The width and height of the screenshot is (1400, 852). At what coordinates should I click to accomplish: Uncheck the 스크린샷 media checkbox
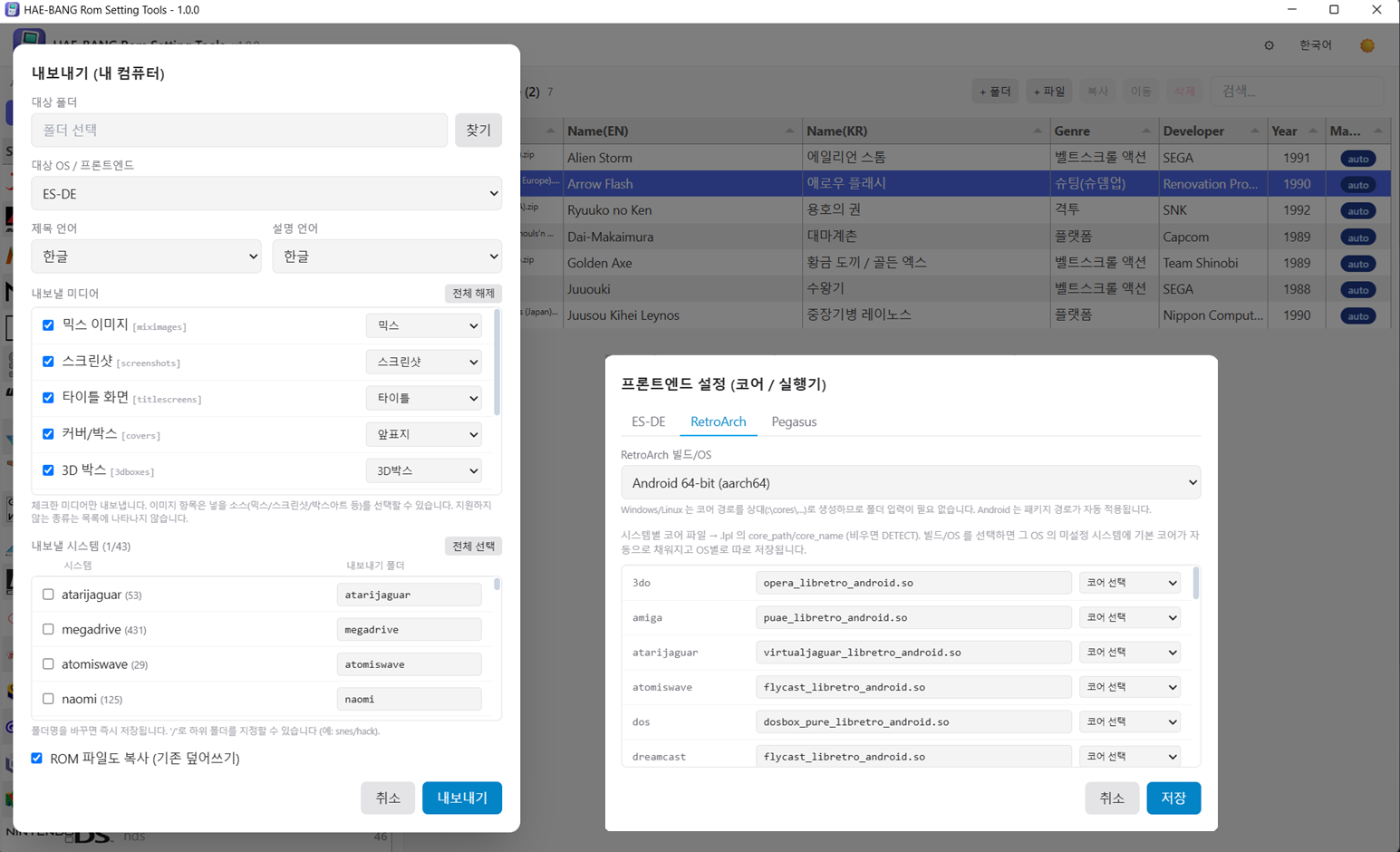[x=48, y=362]
